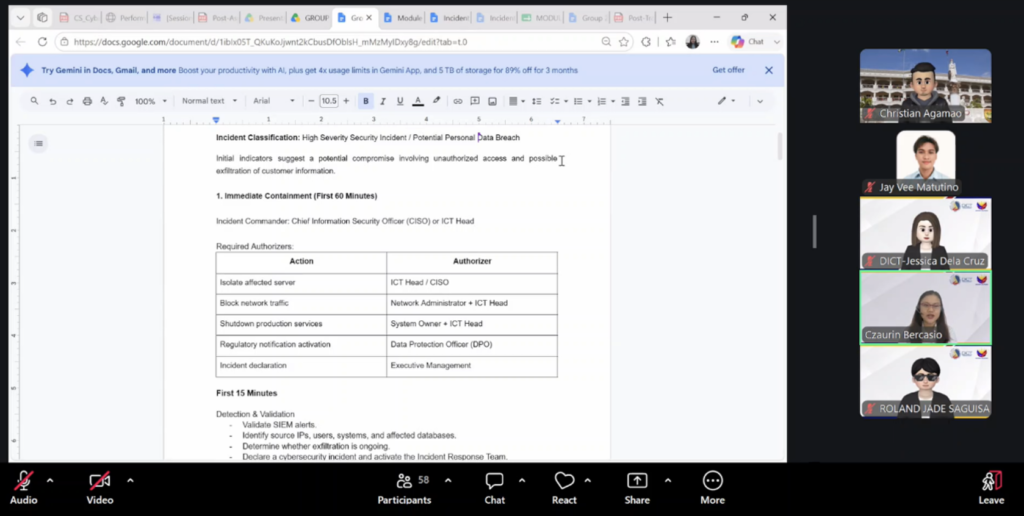Redo the last action in Docs
Screen dimensions: 1024x516
[x=70, y=101]
